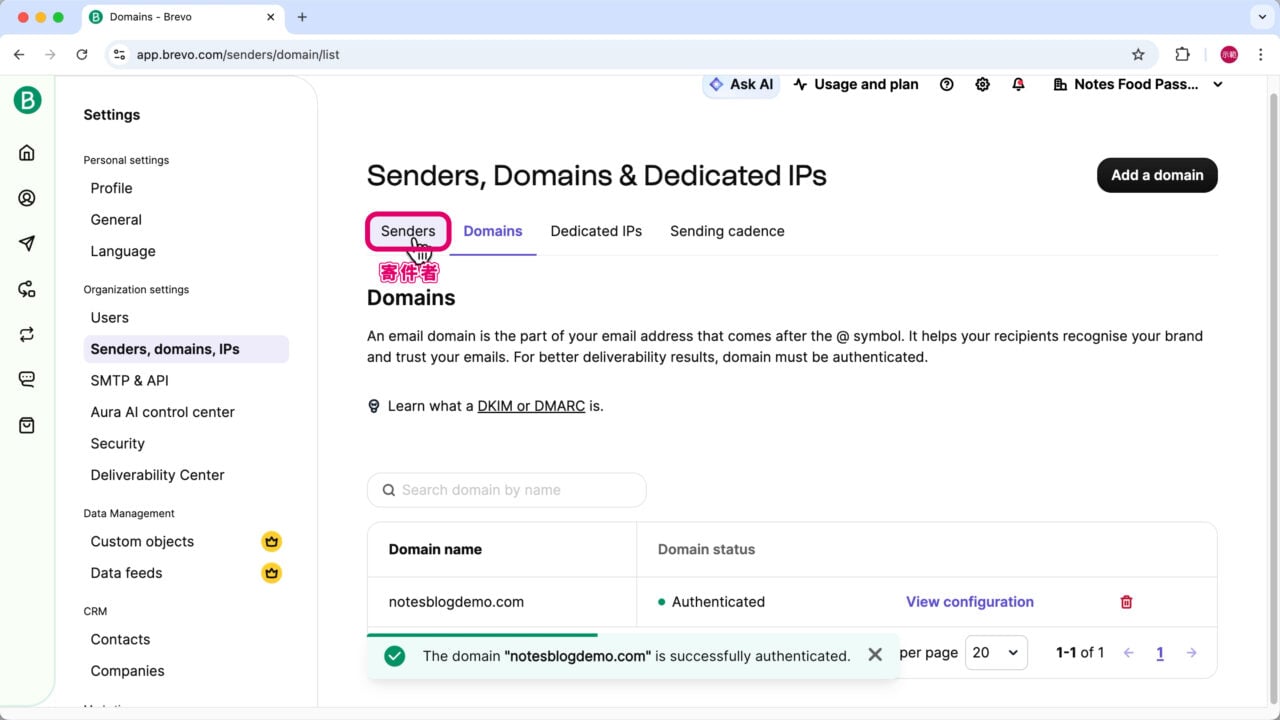Open the notifications bell
Screen dimensions: 1280x720
(1018, 85)
